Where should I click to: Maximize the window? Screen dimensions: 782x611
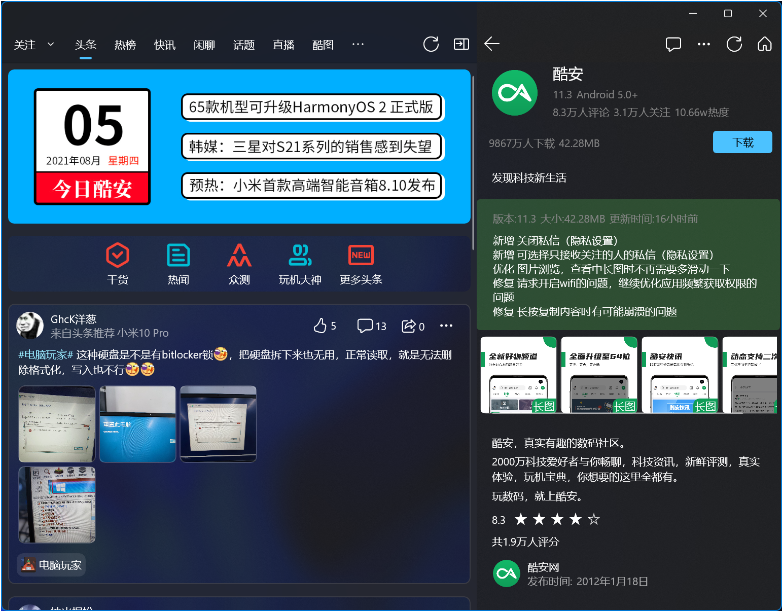(x=728, y=13)
